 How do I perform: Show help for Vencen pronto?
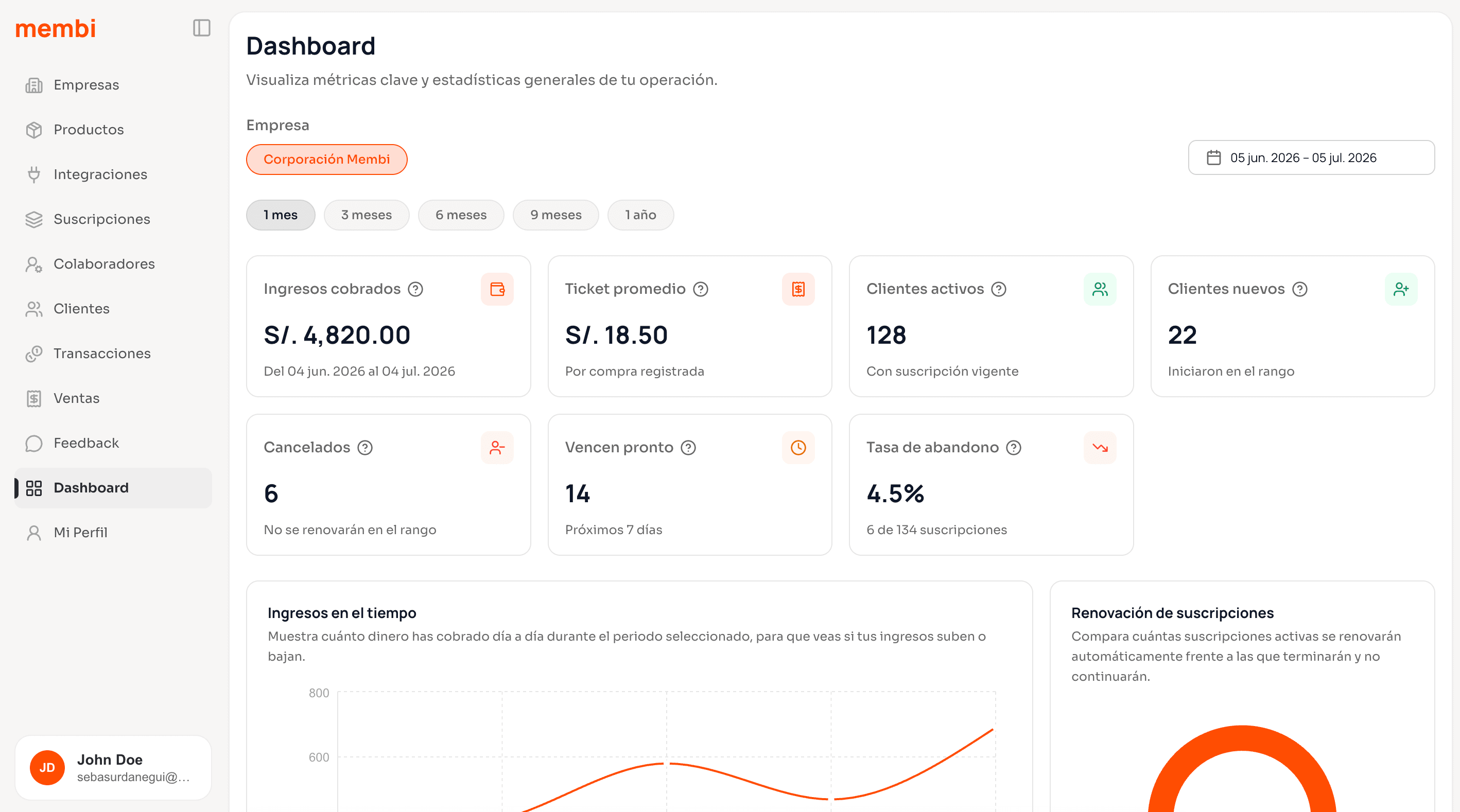coord(688,448)
